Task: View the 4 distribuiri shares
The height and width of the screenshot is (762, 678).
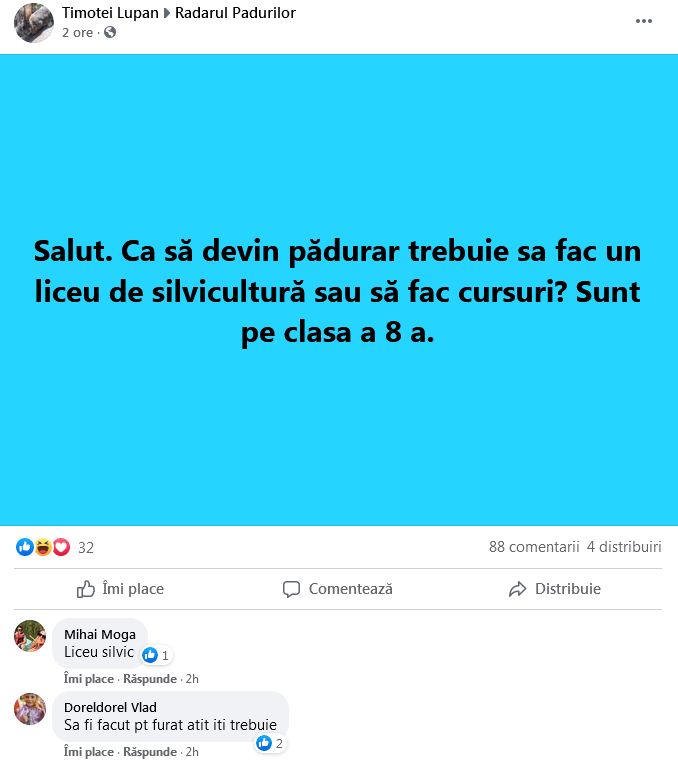Action: click(x=624, y=547)
